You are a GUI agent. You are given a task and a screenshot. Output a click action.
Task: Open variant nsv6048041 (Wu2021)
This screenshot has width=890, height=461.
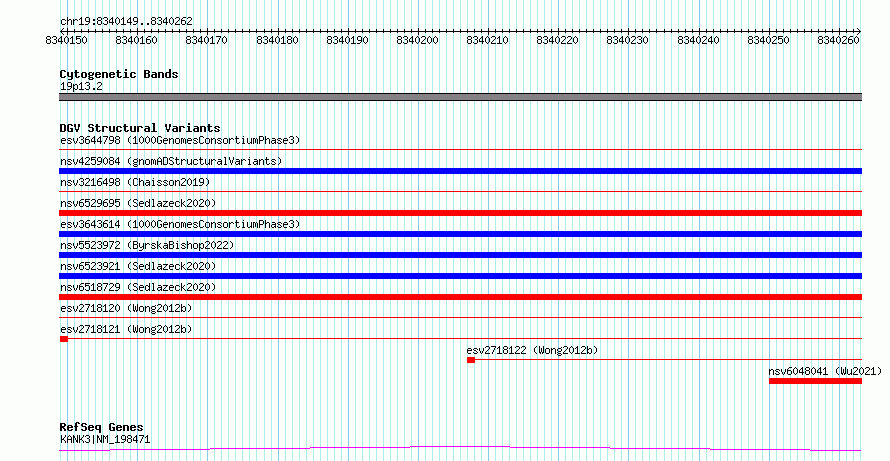(825, 371)
